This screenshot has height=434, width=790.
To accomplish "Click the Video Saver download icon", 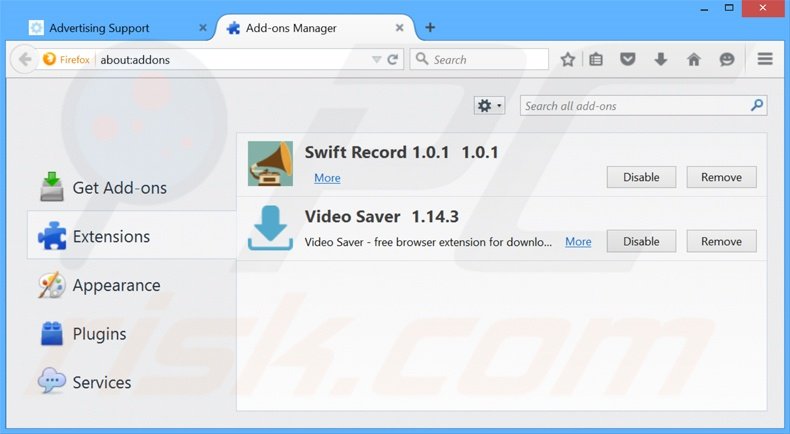I will (270, 227).
